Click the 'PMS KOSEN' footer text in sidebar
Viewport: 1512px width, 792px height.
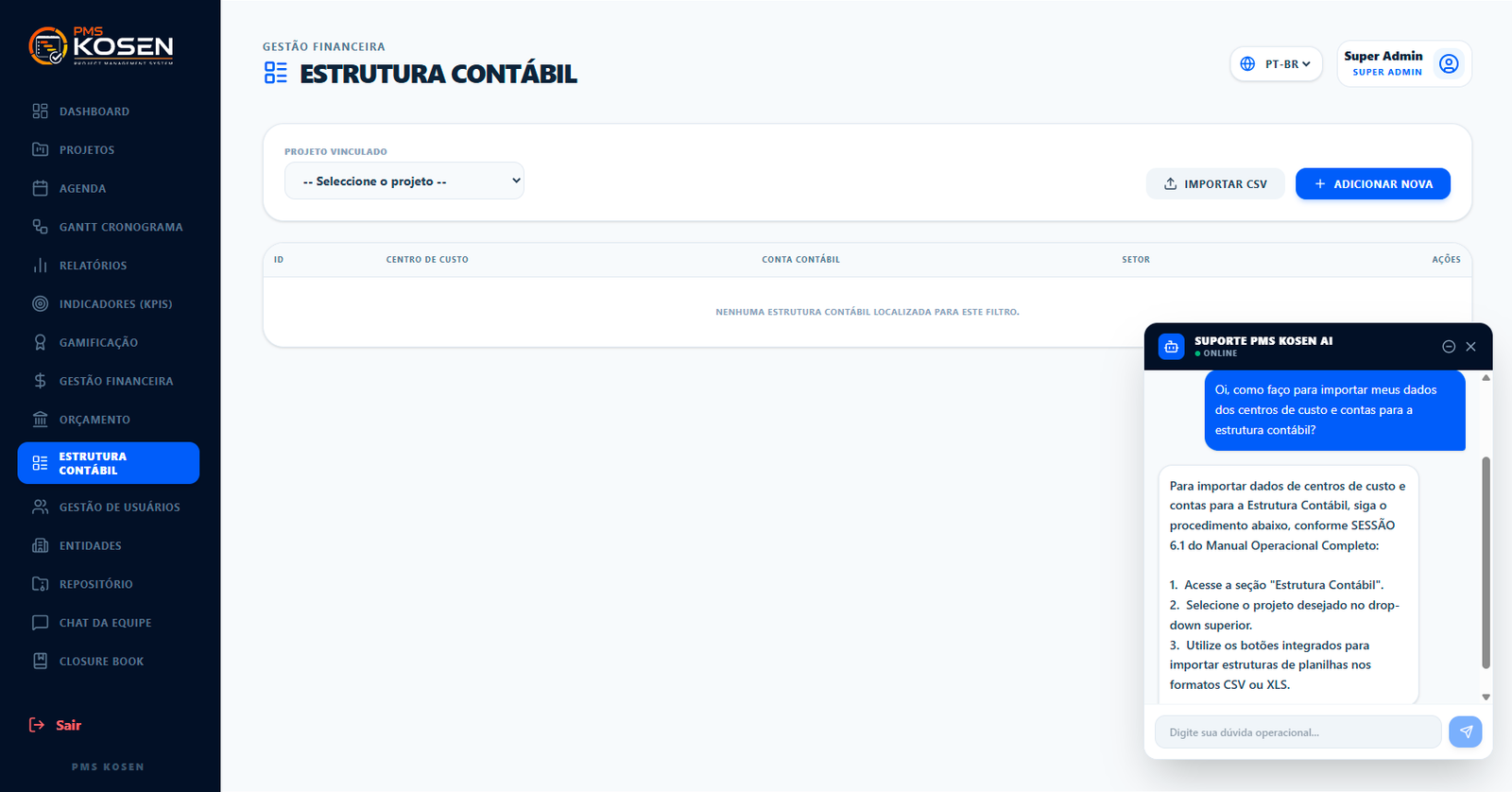[x=108, y=766]
